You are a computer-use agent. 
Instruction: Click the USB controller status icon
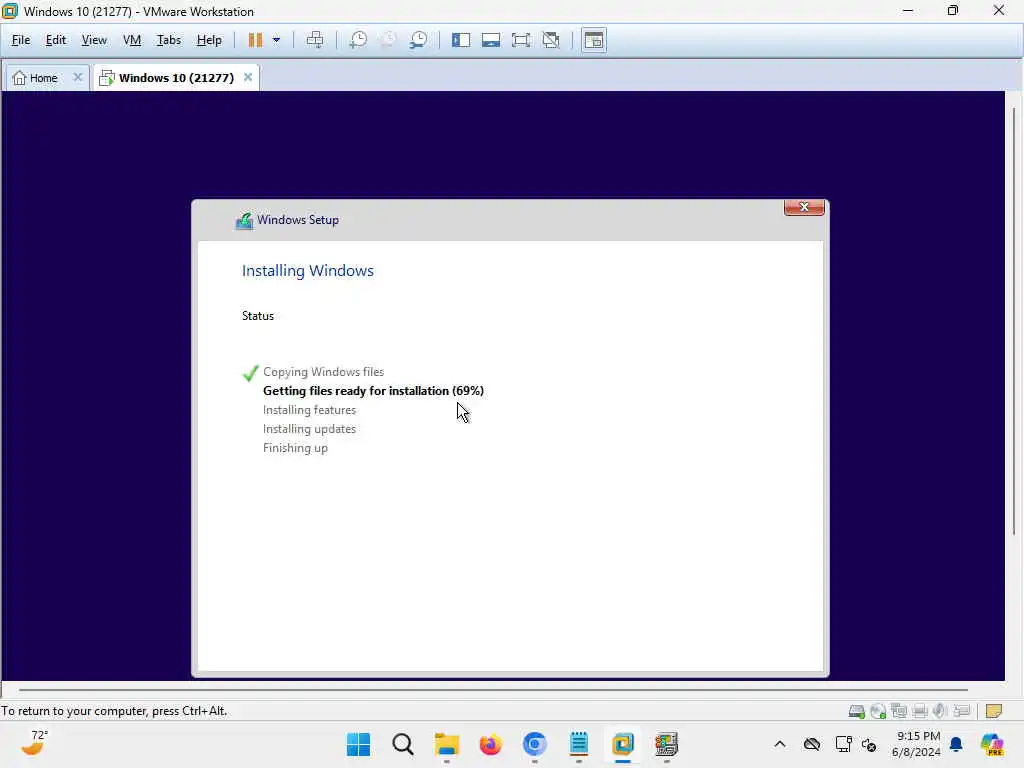[961, 711]
